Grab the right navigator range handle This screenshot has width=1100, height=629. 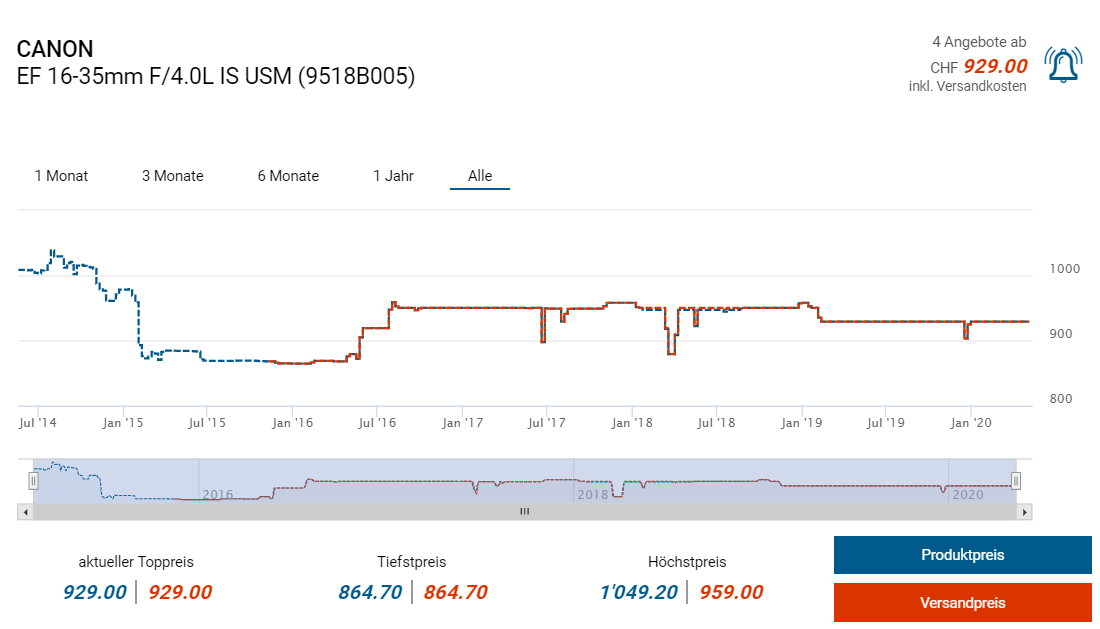pyautogui.click(x=1016, y=481)
